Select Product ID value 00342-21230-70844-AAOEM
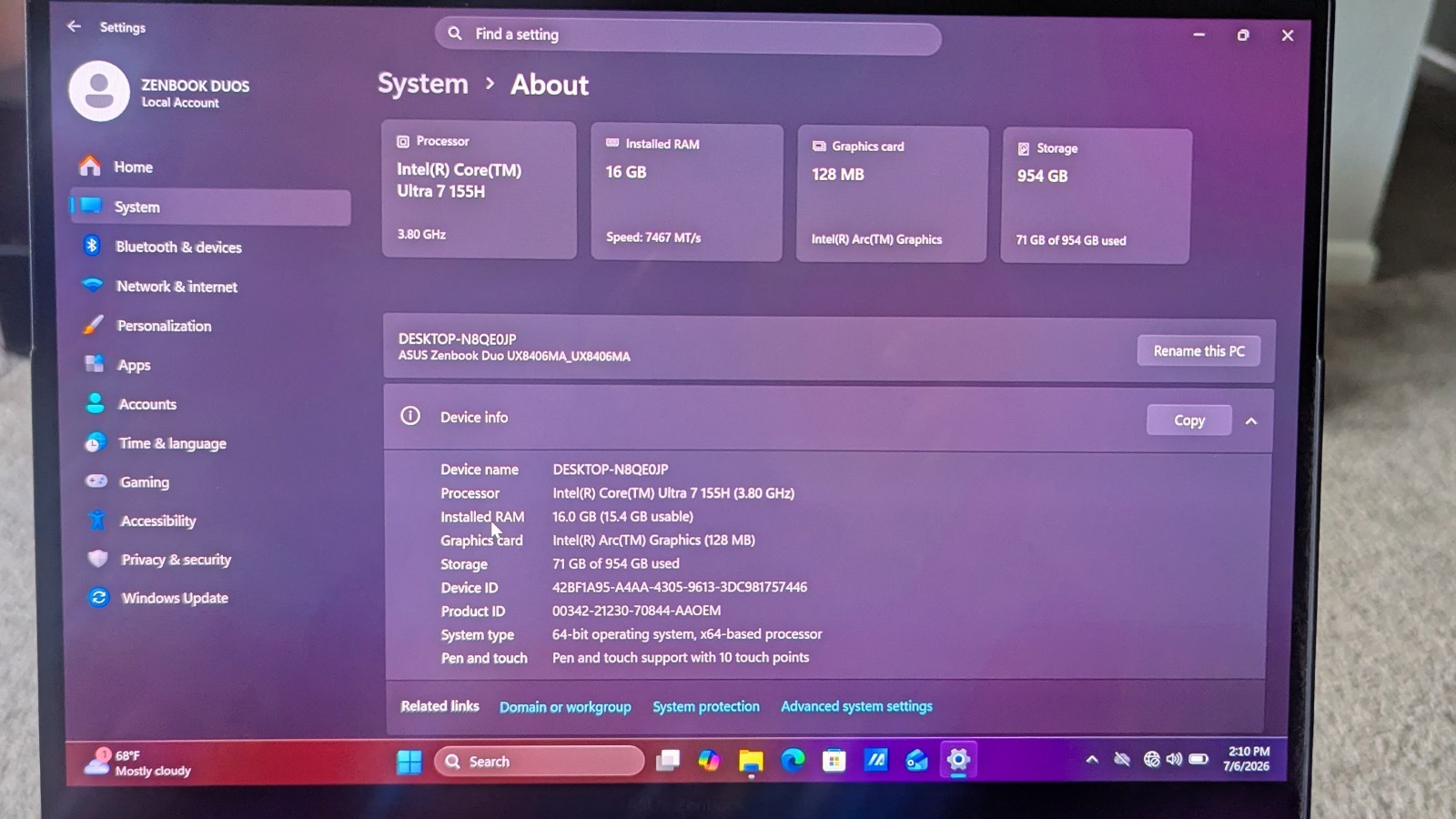Image resolution: width=1456 pixels, height=819 pixels. click(636, 611)
